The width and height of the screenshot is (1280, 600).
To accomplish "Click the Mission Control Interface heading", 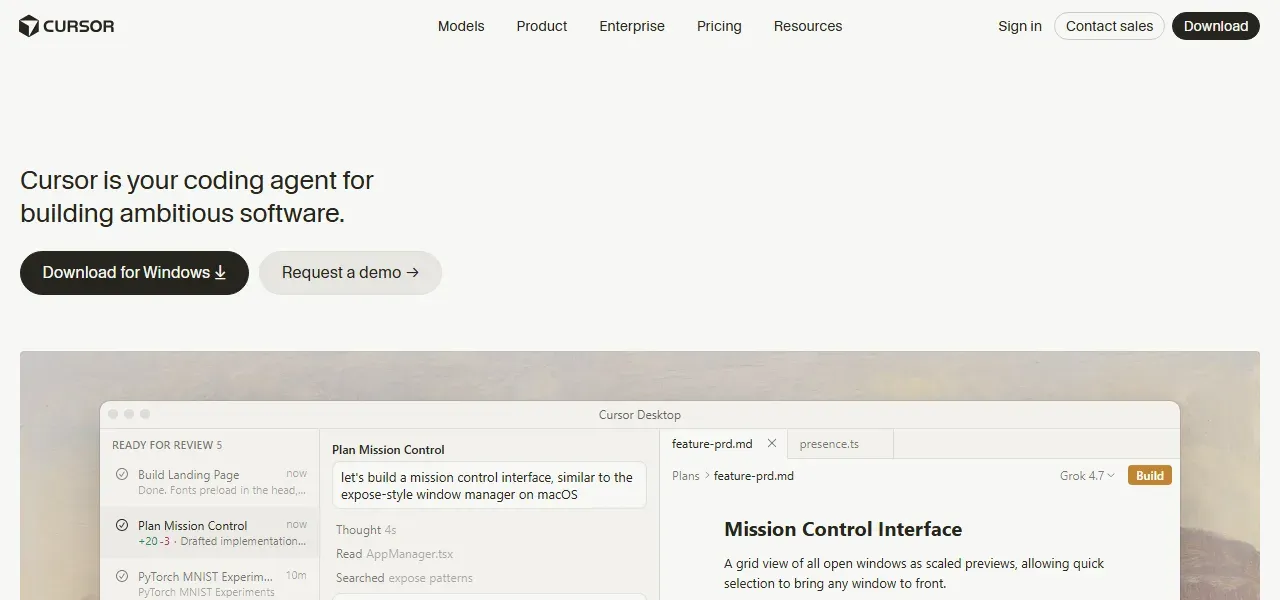I will pyautogui.click(x=843, y=529).
